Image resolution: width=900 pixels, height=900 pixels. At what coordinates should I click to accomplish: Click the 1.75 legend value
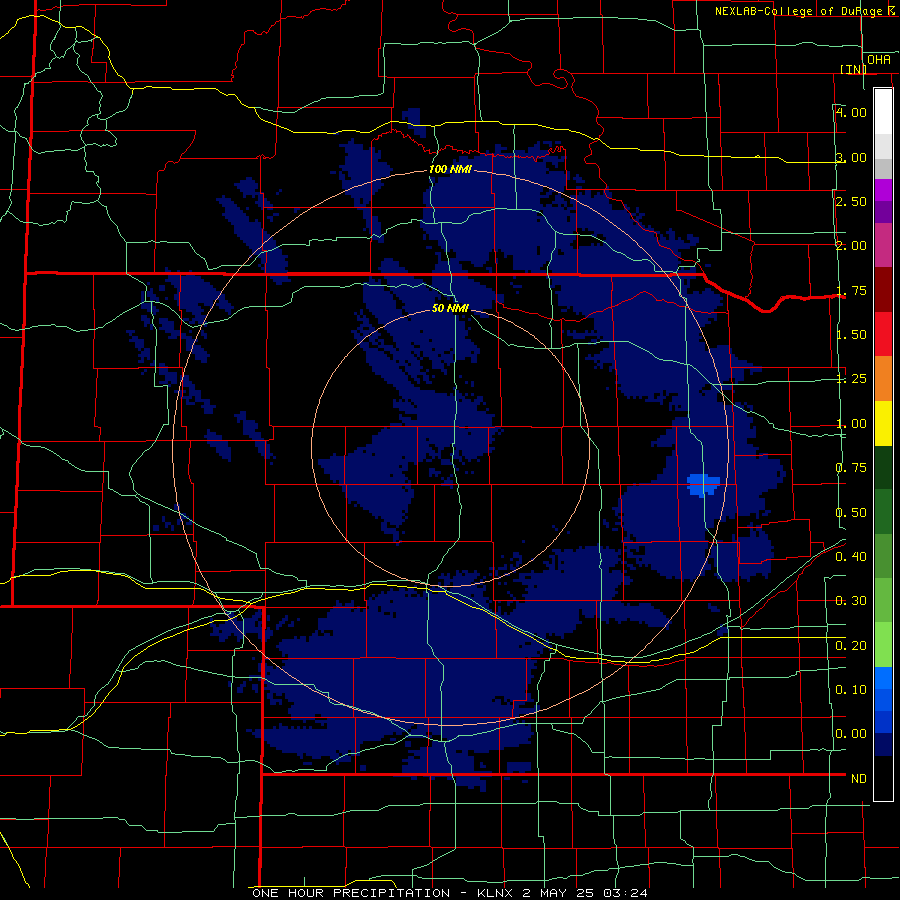pos(851,290)
